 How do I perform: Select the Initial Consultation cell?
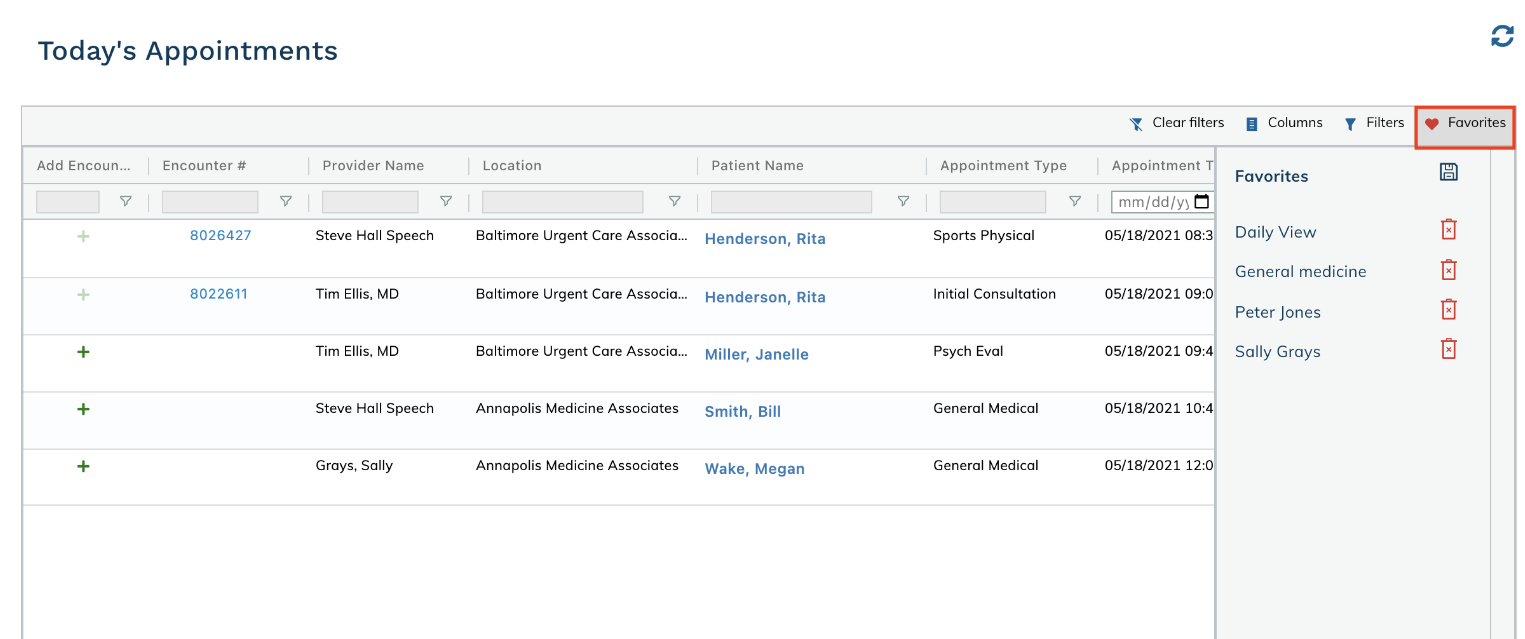[x=994, y=294]
